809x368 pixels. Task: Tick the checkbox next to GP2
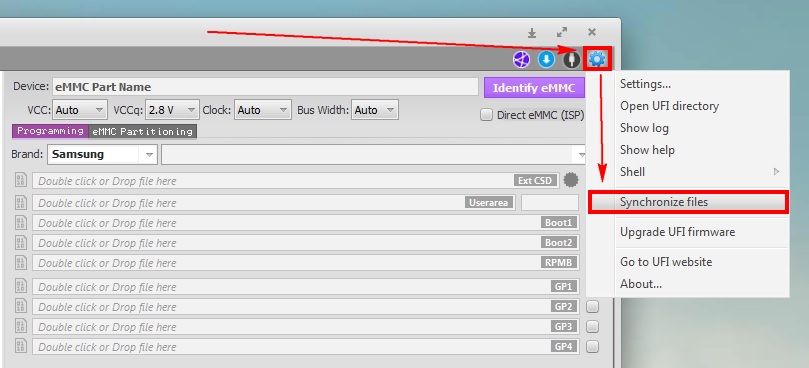point(593,307)
